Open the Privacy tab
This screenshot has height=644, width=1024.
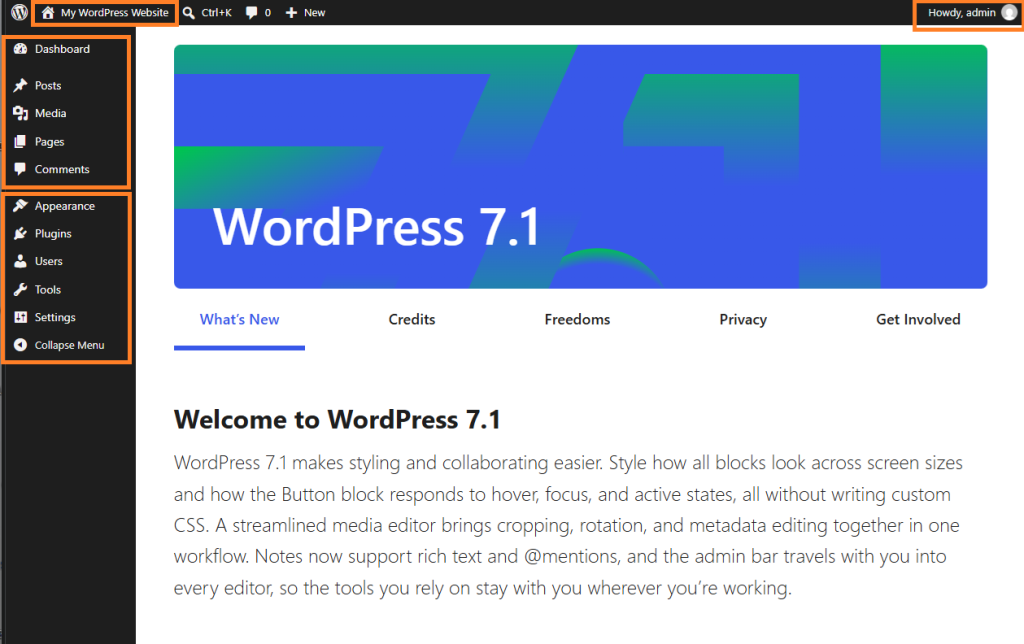click(x=743, y=319)
